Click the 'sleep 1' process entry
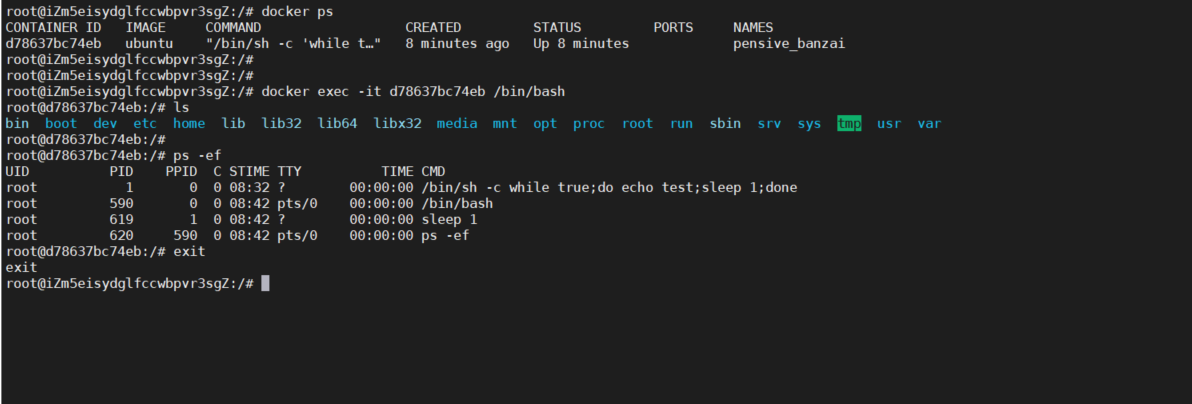The width and height of the screenshot is (1192, 404). coord(449,219)
